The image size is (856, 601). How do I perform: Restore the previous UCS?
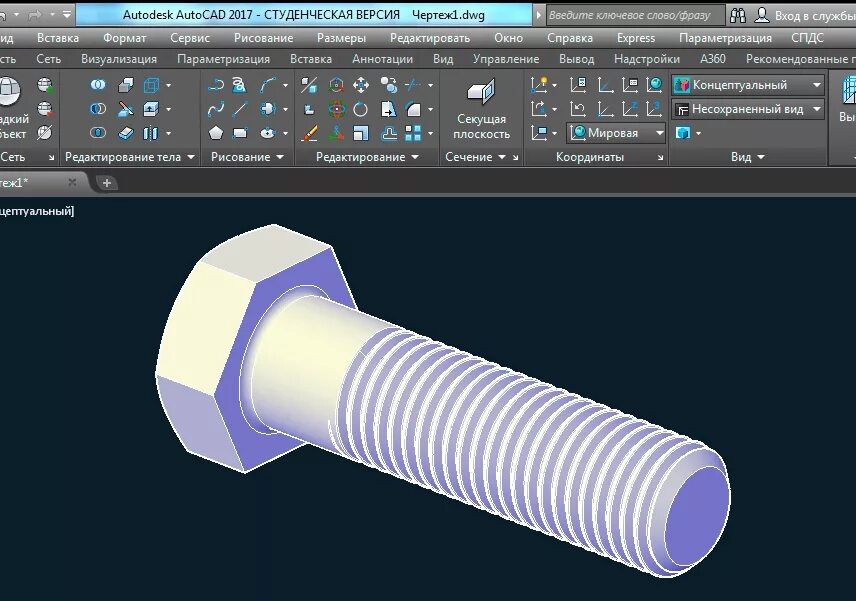(x=578, y=109)
